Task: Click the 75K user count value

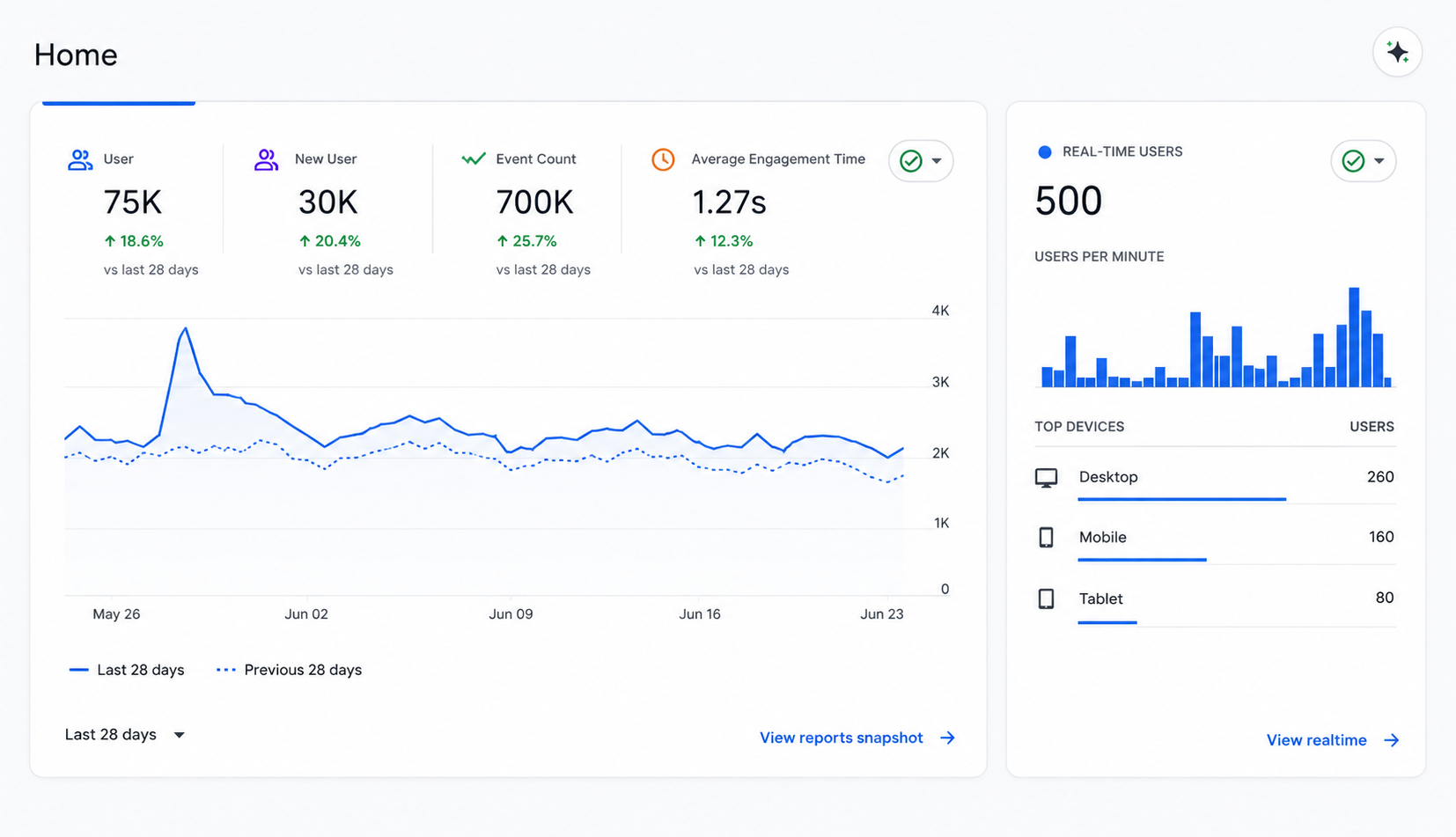Action: [133, 203]
